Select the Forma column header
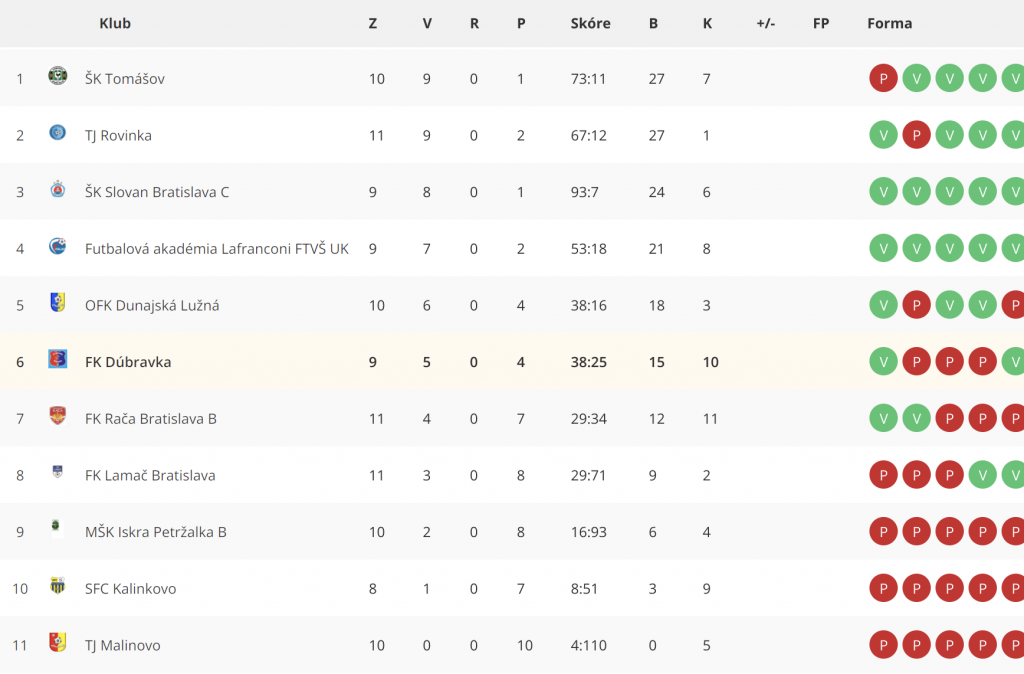 [889, 24]
